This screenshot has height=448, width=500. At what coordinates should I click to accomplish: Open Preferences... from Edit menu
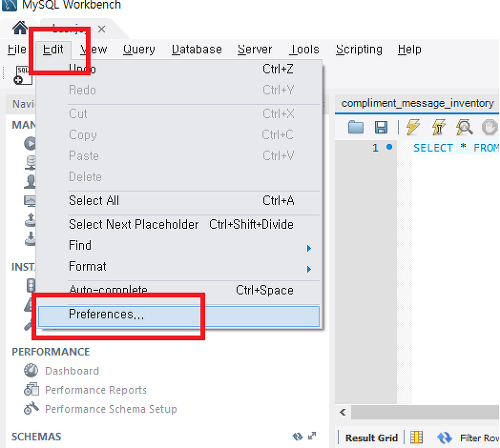click(x=179, y=316)
